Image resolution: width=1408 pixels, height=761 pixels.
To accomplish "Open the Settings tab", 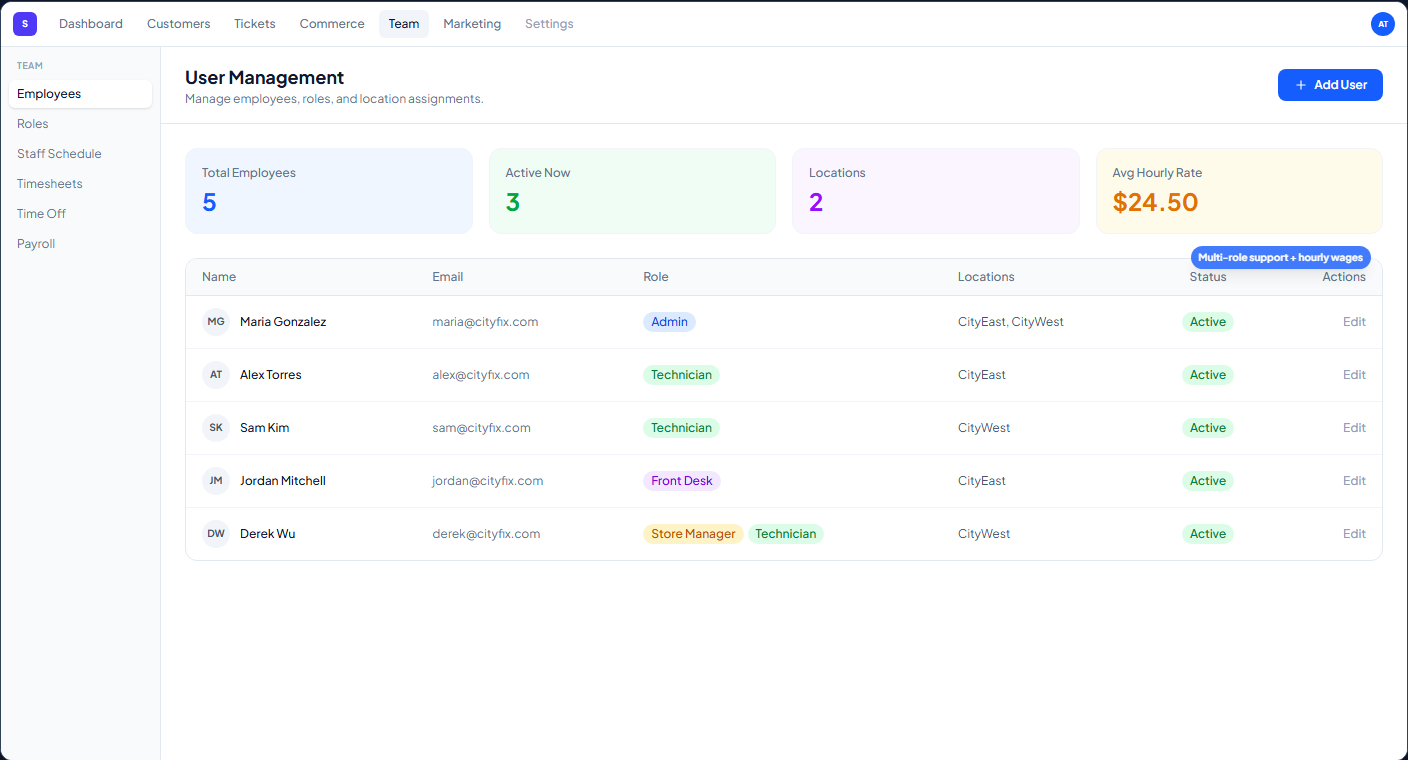I will coord(549,24).
